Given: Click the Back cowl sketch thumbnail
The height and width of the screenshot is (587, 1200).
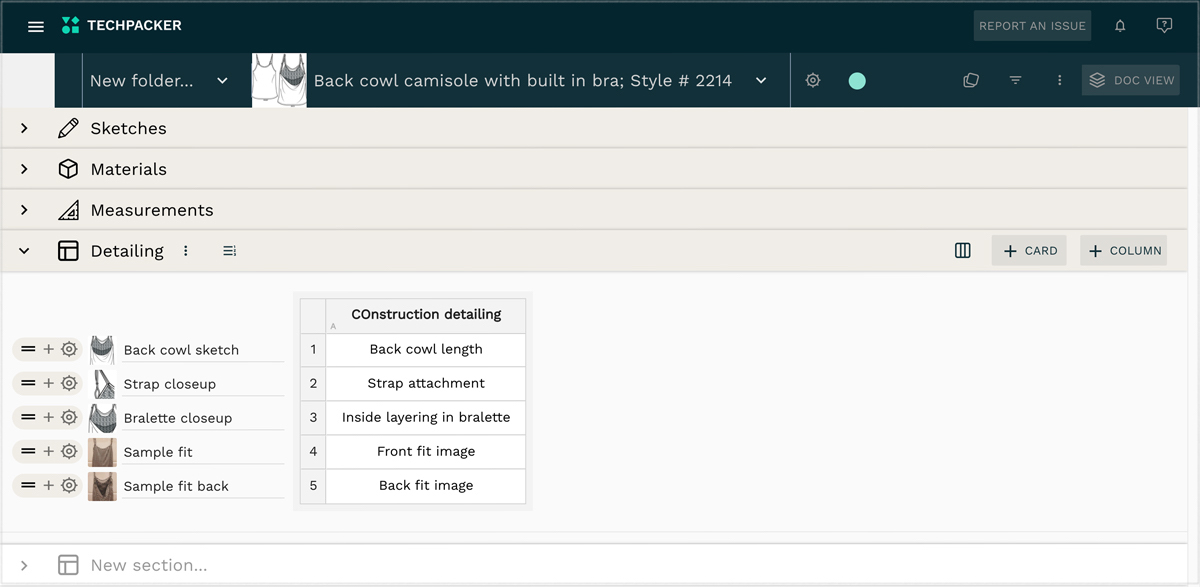Looking at the screenshot, I should (x=102, y=349).
